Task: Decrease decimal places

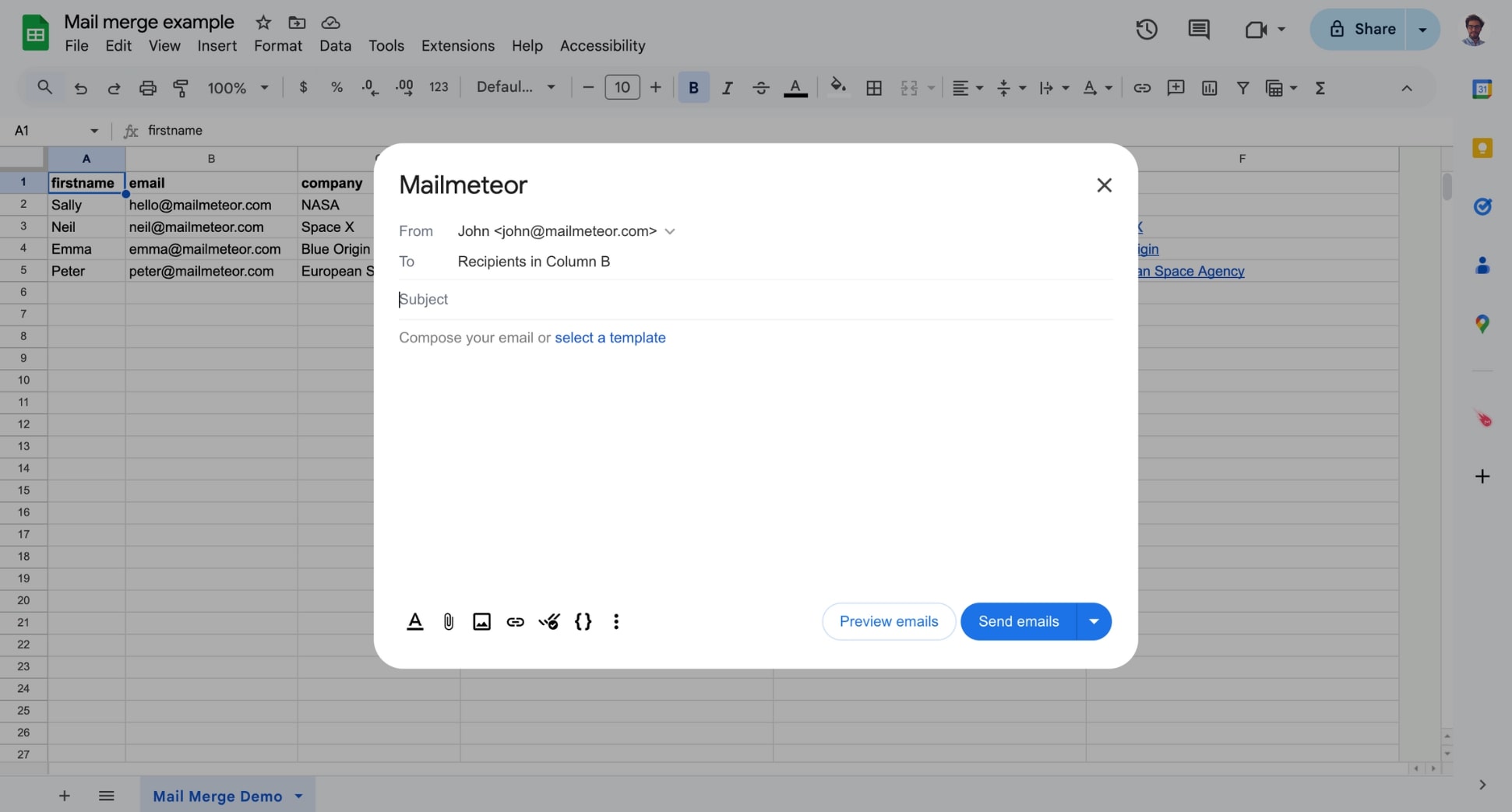Action: point(370,87)
